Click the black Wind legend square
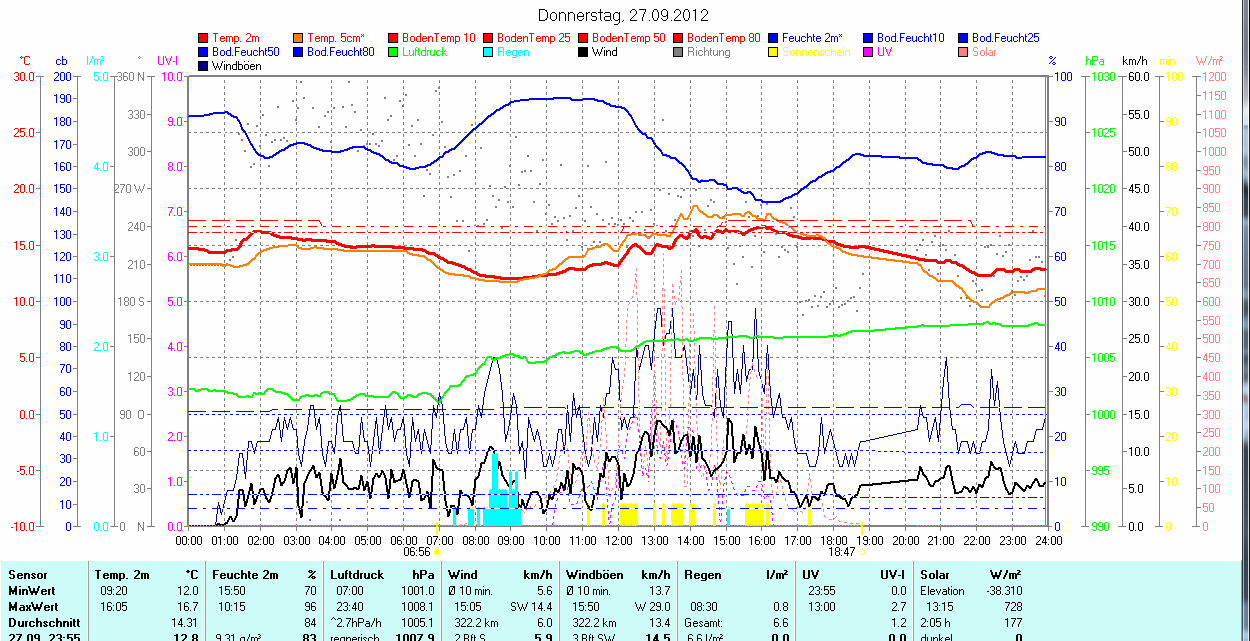Screen dimensions: 1250x641 [584, 52]
